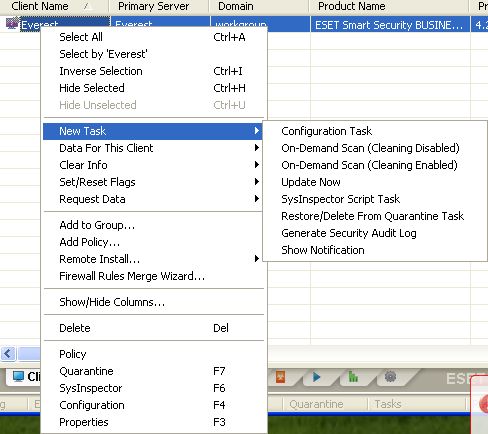Choose Add to Group menu entry
The width and height of the screenshot is (488, 434).
tap(97, 225)
